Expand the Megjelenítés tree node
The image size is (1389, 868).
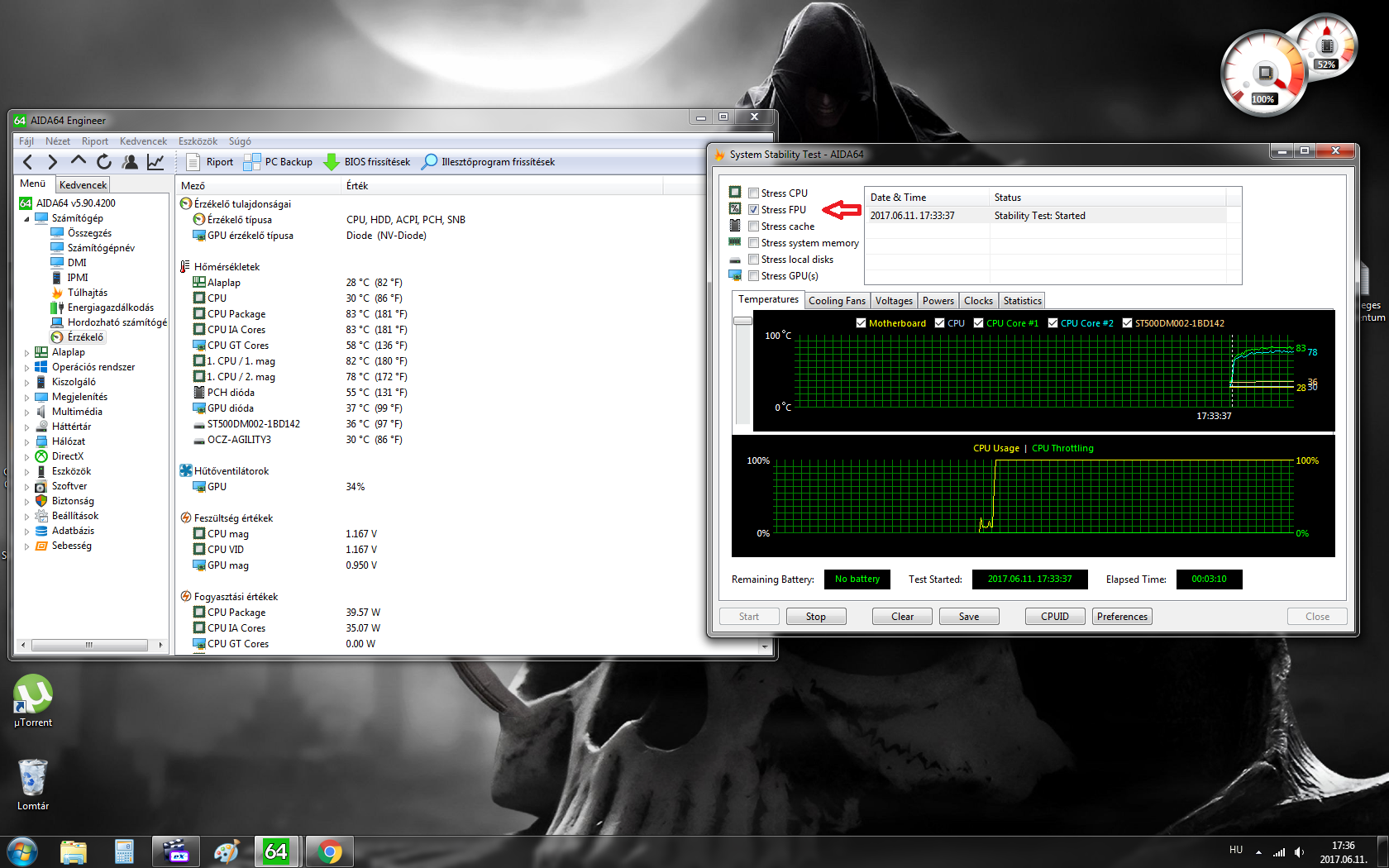point(26,398)
